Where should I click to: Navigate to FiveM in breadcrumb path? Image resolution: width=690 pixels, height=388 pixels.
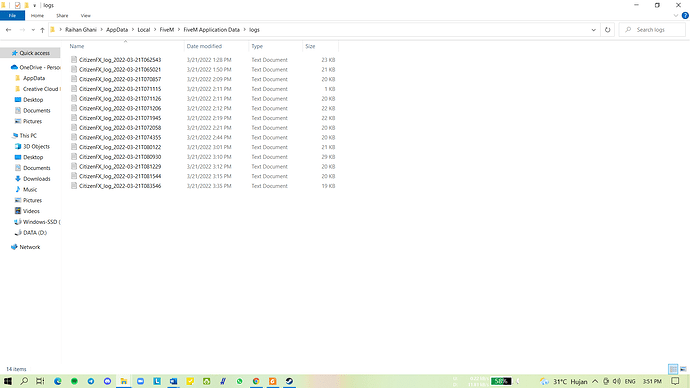(167, 30)
